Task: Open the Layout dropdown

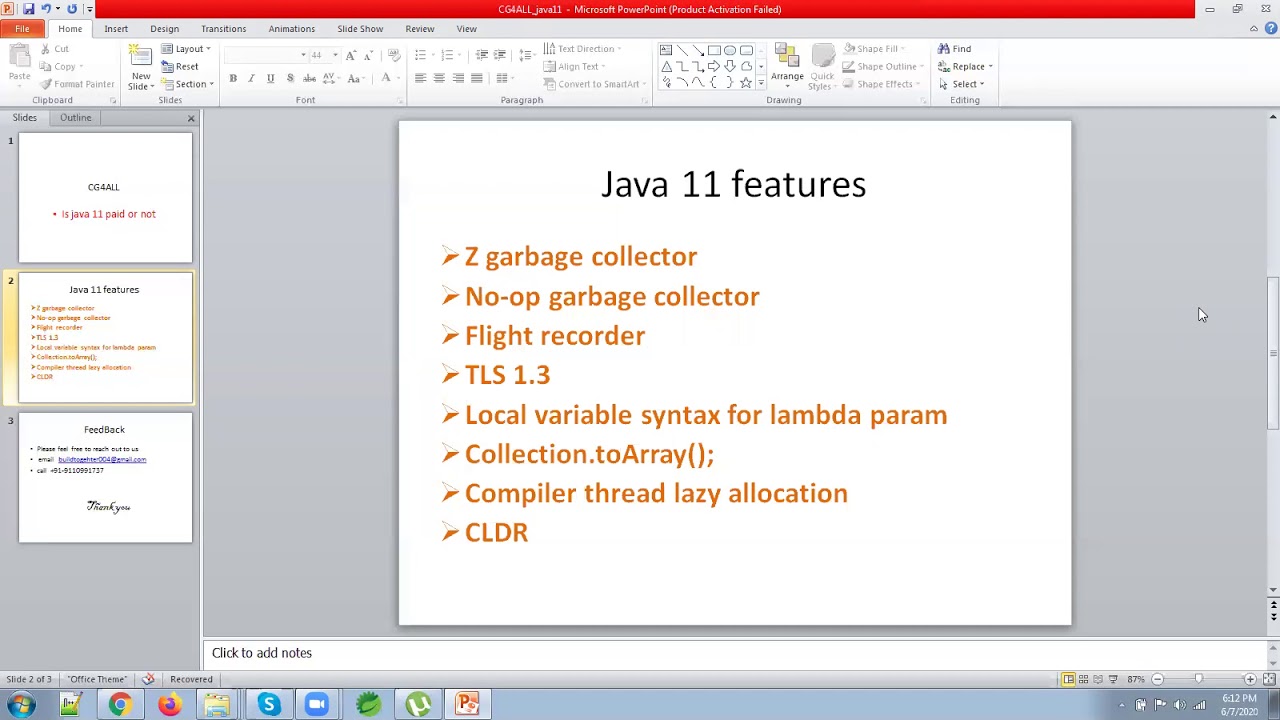Action: click(186, 49)
